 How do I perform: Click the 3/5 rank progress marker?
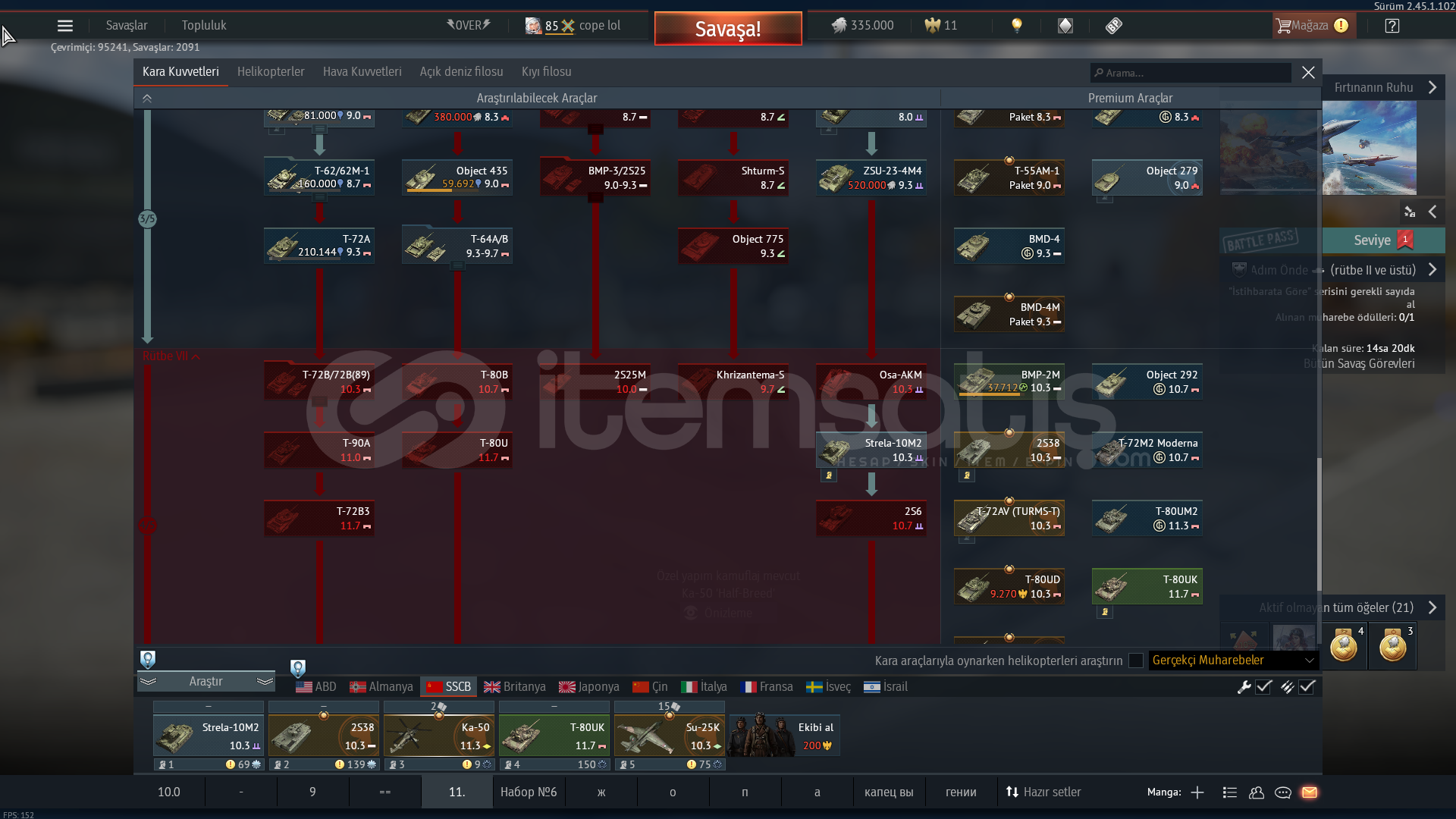147,220
